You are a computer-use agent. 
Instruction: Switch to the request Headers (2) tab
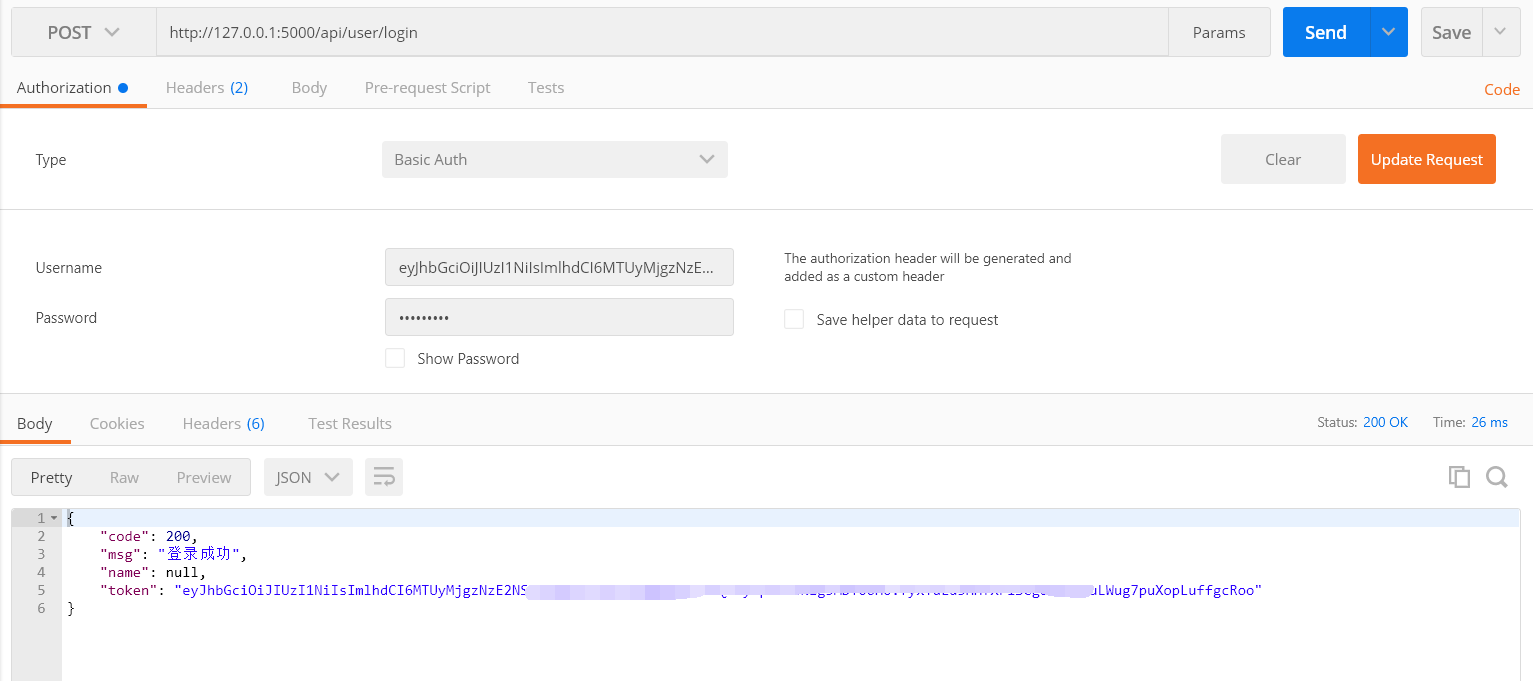pos(206,88)
